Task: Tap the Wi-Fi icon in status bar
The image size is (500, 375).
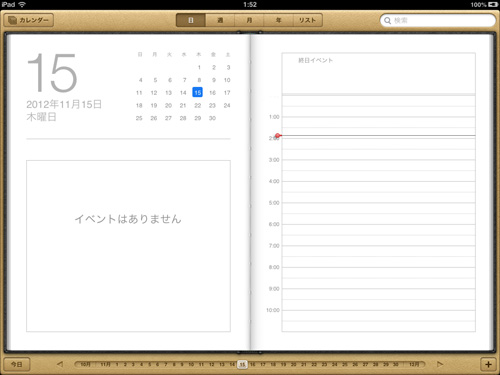Action: point(22,4)
